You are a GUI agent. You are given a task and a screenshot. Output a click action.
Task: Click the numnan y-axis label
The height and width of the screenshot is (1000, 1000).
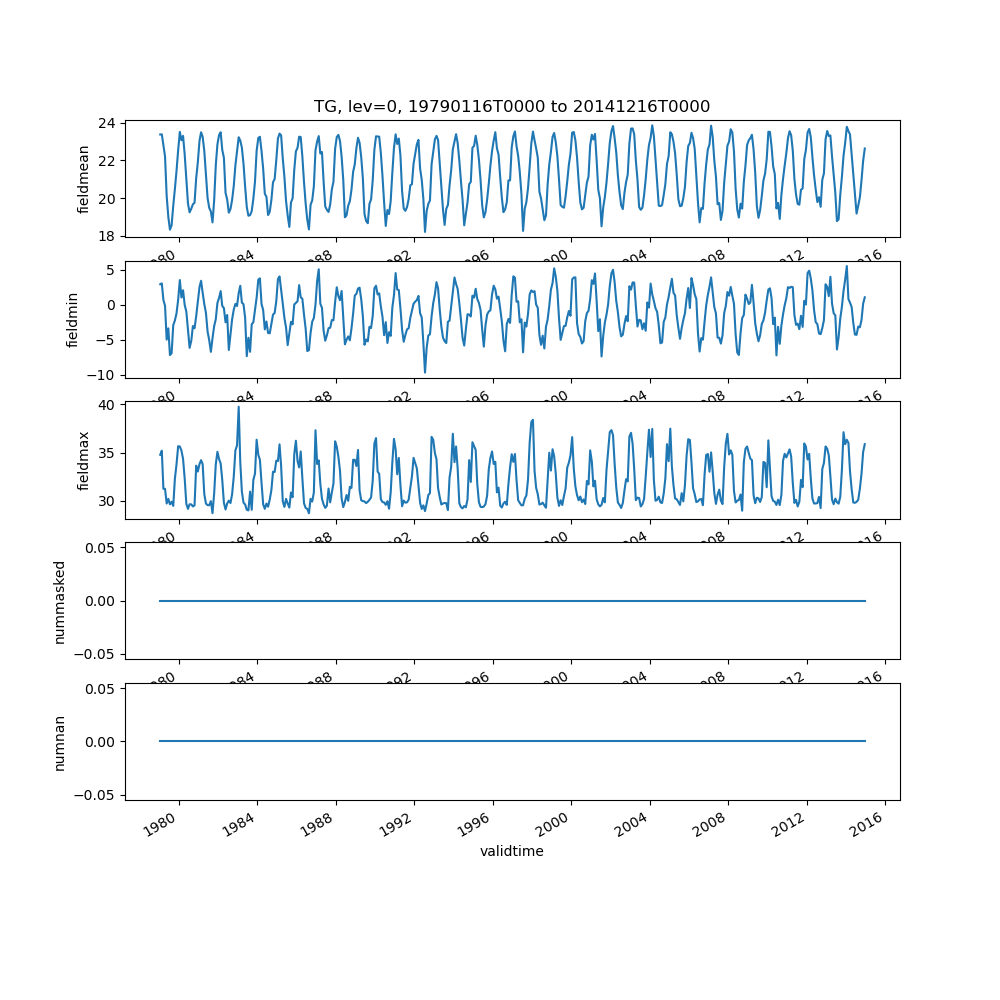click(59, 741)
